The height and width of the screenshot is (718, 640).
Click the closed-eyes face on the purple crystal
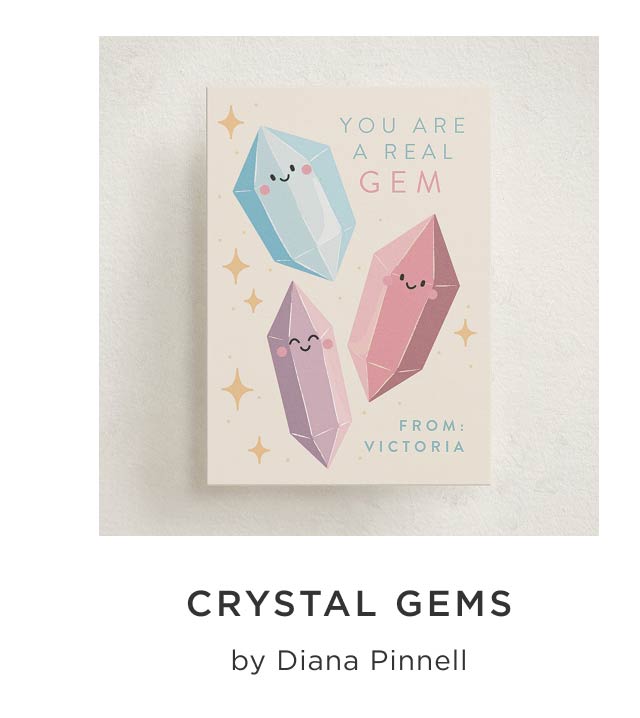pos(304,346)
